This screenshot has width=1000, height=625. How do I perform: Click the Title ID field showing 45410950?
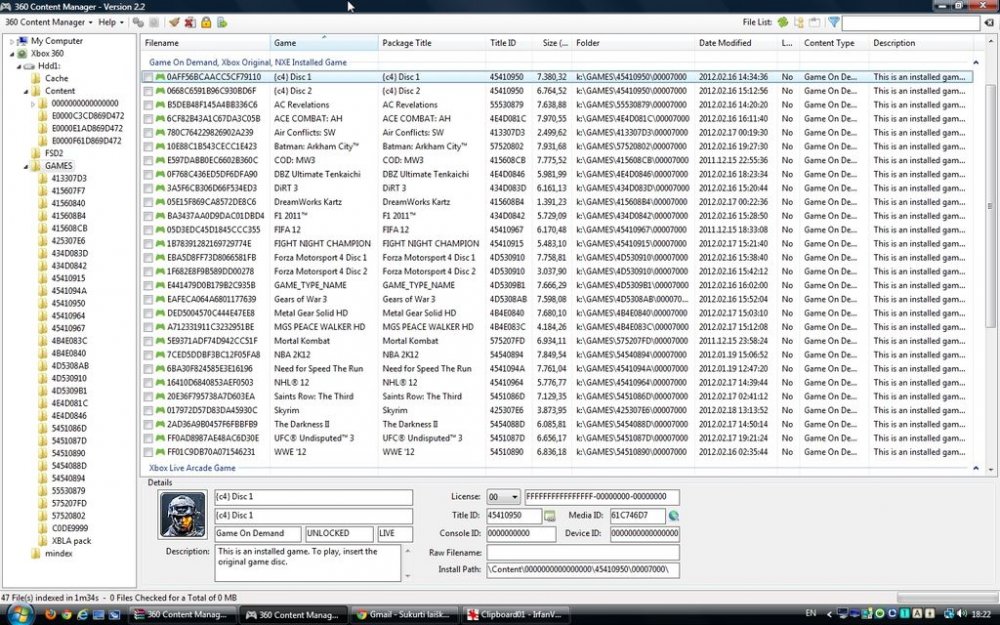point(514,515)
